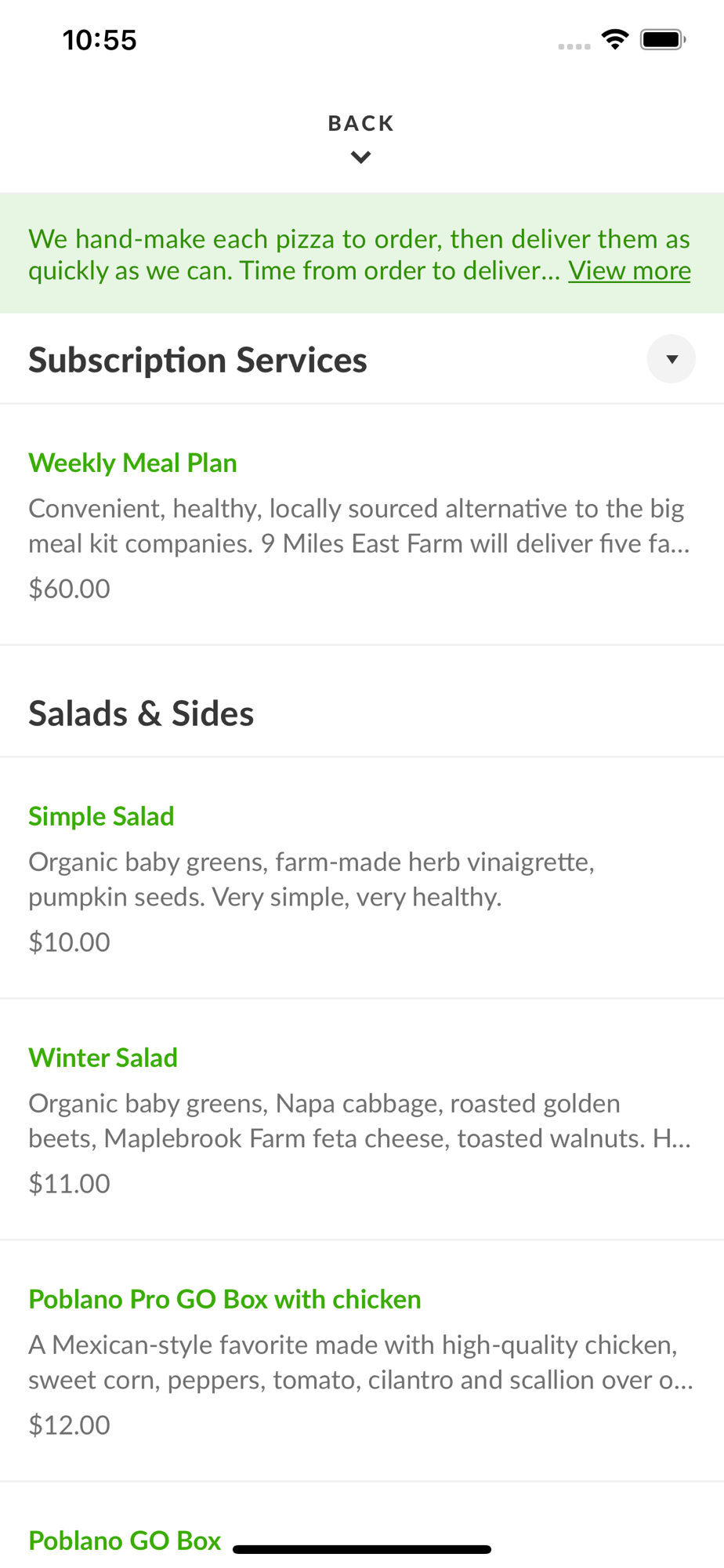Tap the BACK chevron arrow

click(x=360, y=158)
